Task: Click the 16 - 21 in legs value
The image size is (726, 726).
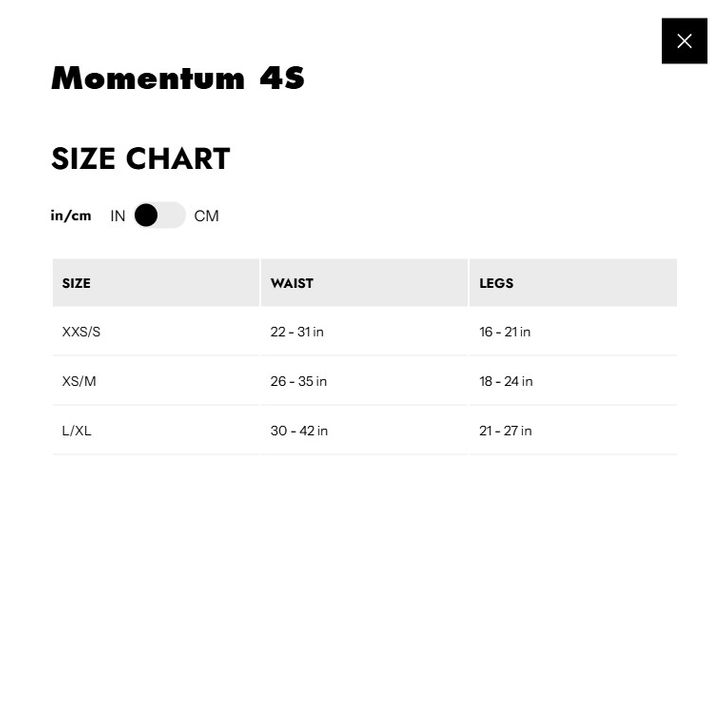Action: (x=505, y=332)
